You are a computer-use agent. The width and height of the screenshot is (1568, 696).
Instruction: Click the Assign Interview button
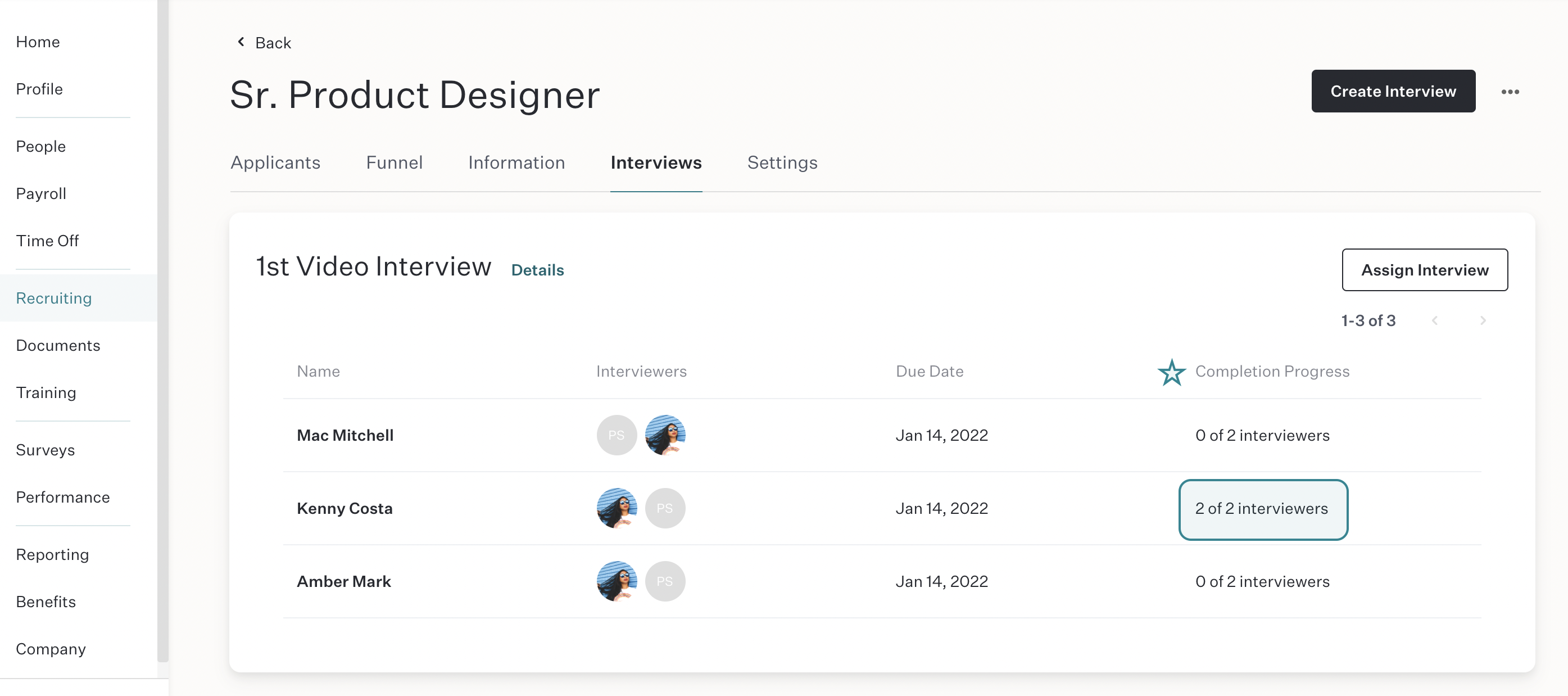[1424, 270]
